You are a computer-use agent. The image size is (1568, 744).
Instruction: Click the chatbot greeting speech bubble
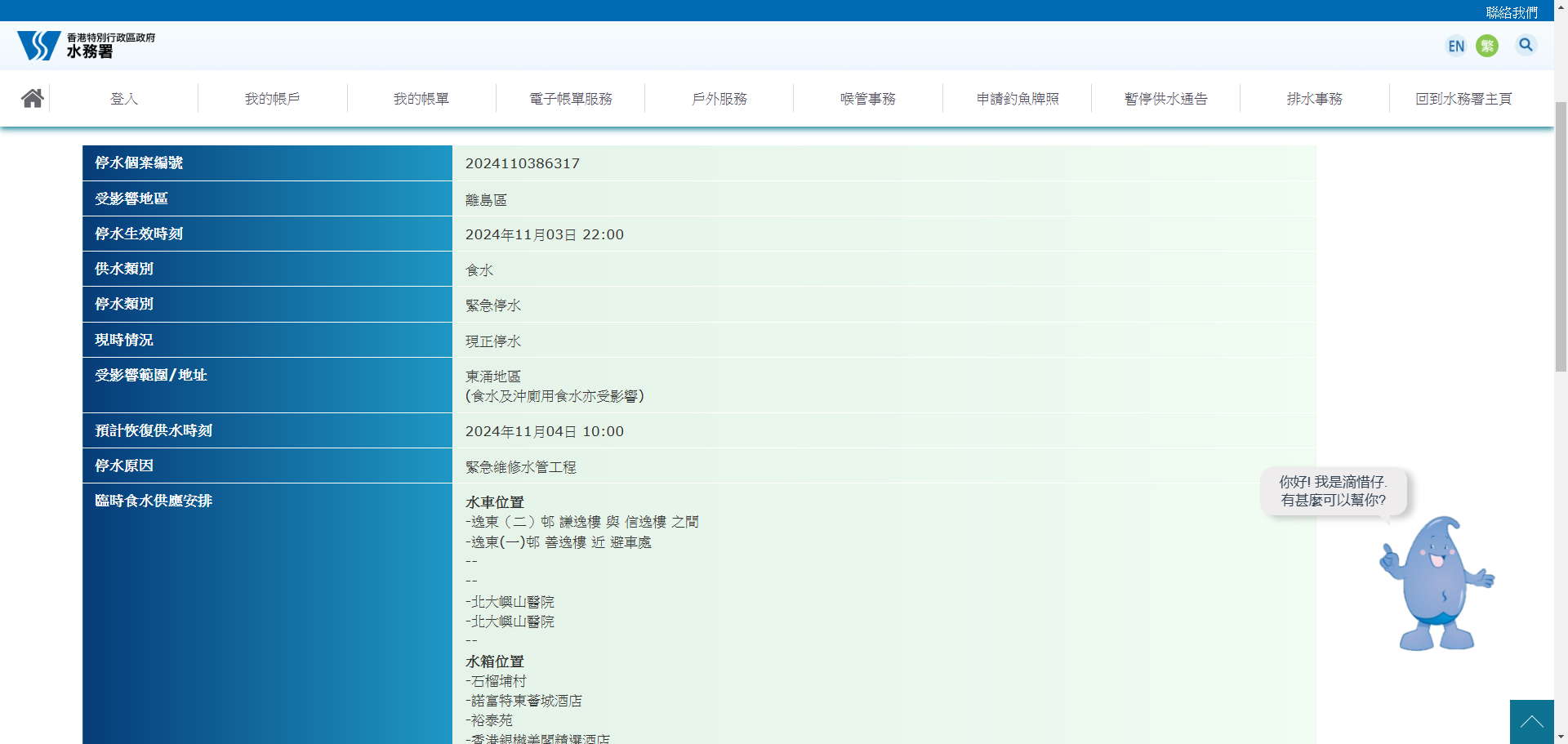click(x=1333, y=491)
